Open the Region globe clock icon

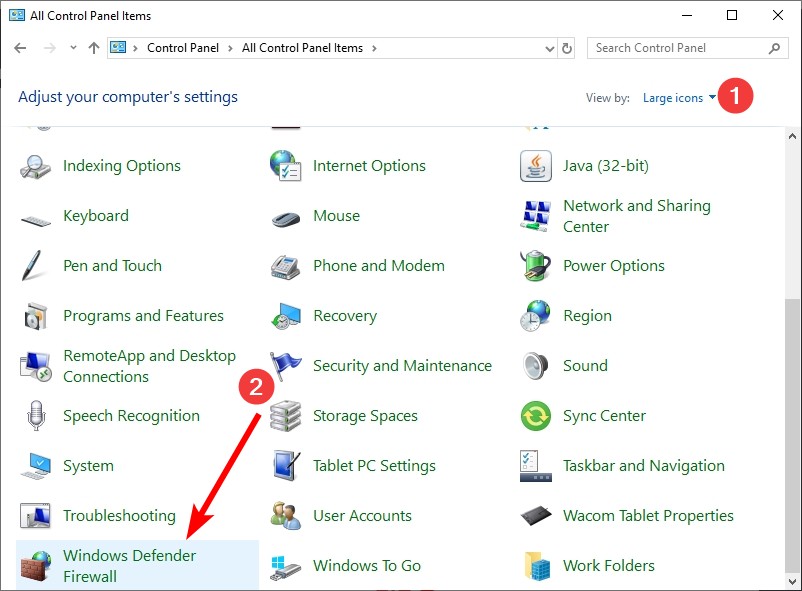tap(535, 316)
